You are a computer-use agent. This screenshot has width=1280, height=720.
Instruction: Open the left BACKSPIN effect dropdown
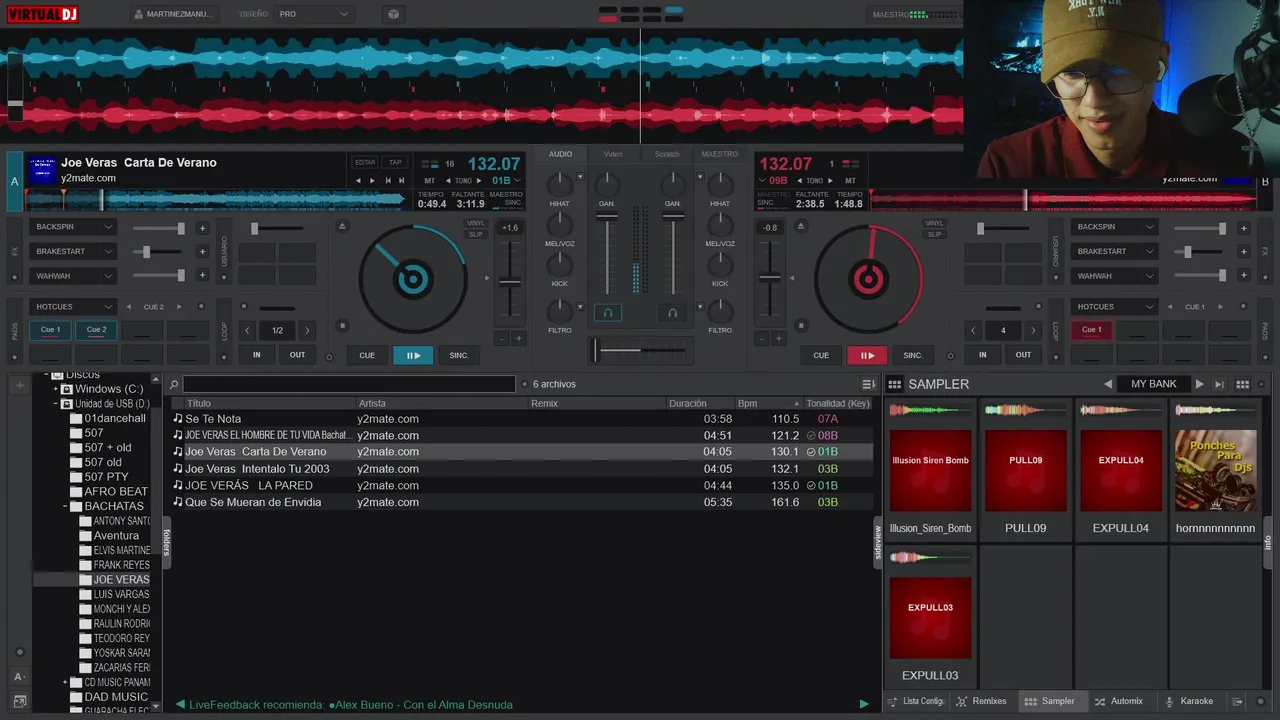pos(73,227)
